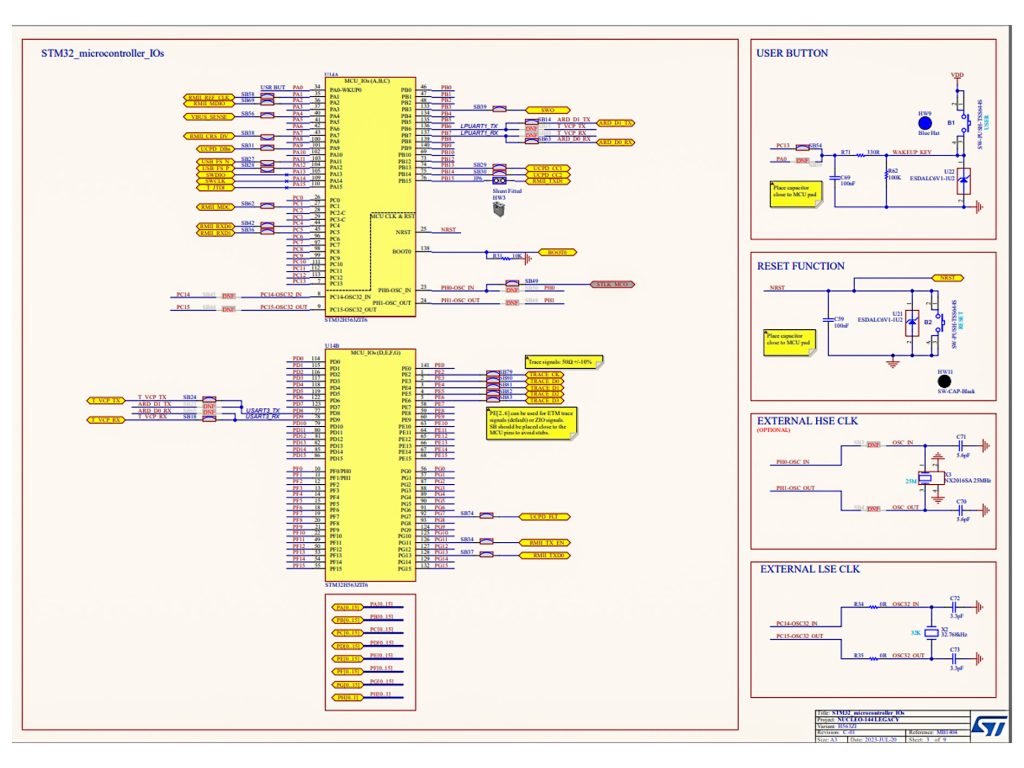
Task: Click the TRACE_CK net port
Action: 543,375
